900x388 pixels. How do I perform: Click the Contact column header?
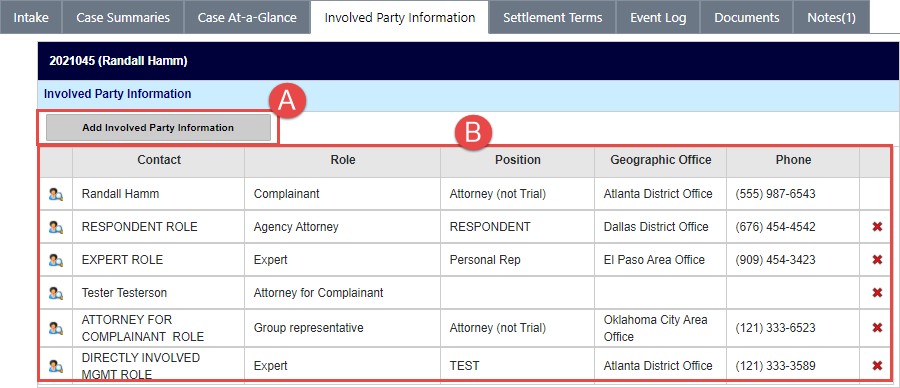159,160
